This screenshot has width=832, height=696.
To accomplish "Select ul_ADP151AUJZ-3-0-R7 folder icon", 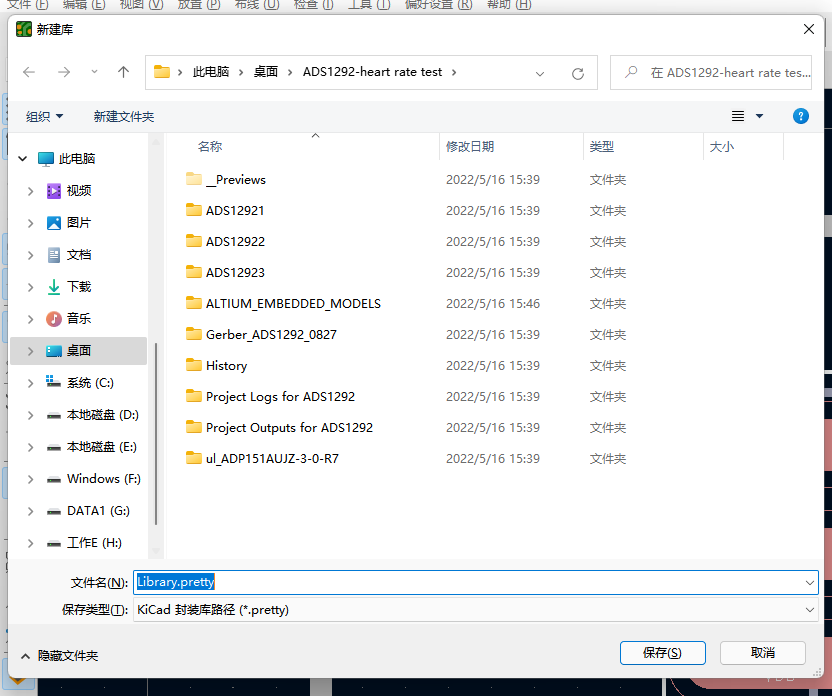I will click(194, 458).
